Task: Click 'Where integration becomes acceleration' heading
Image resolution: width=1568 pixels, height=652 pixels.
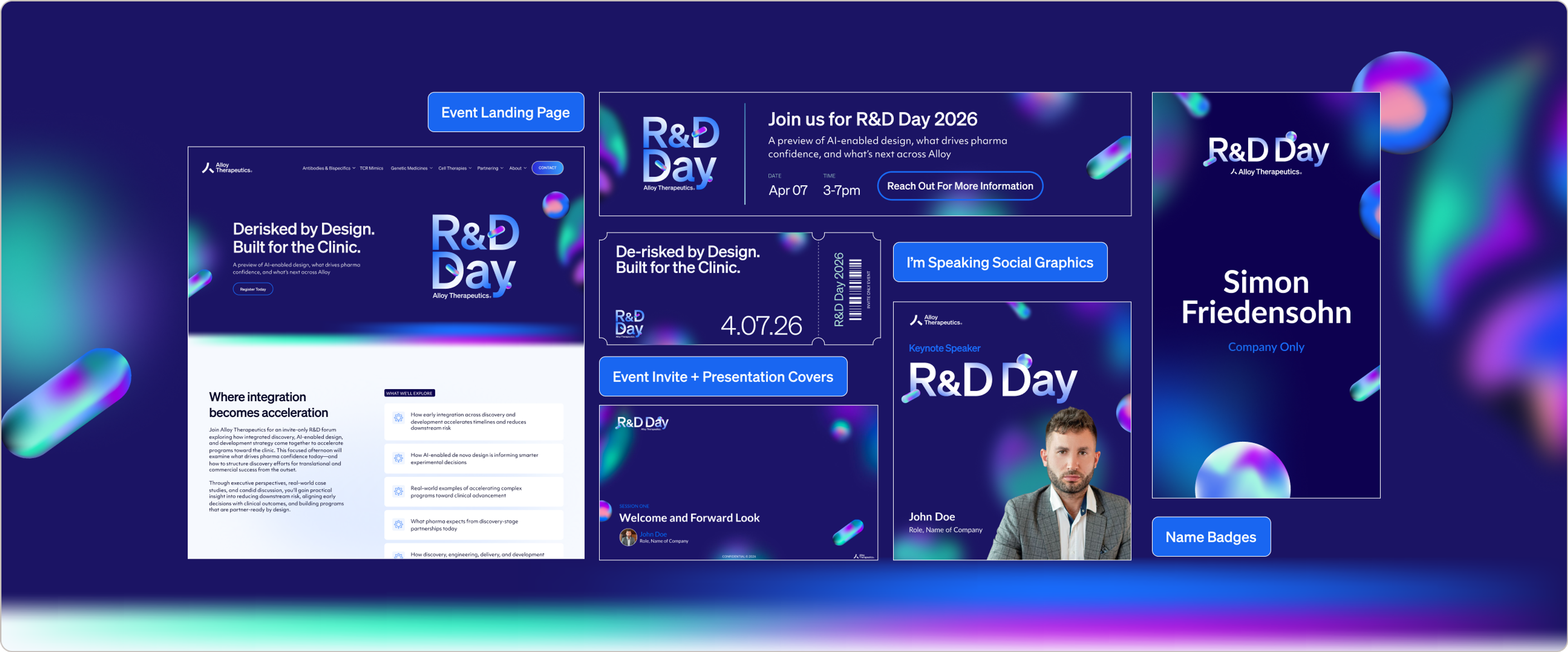Action: point(268,405)
